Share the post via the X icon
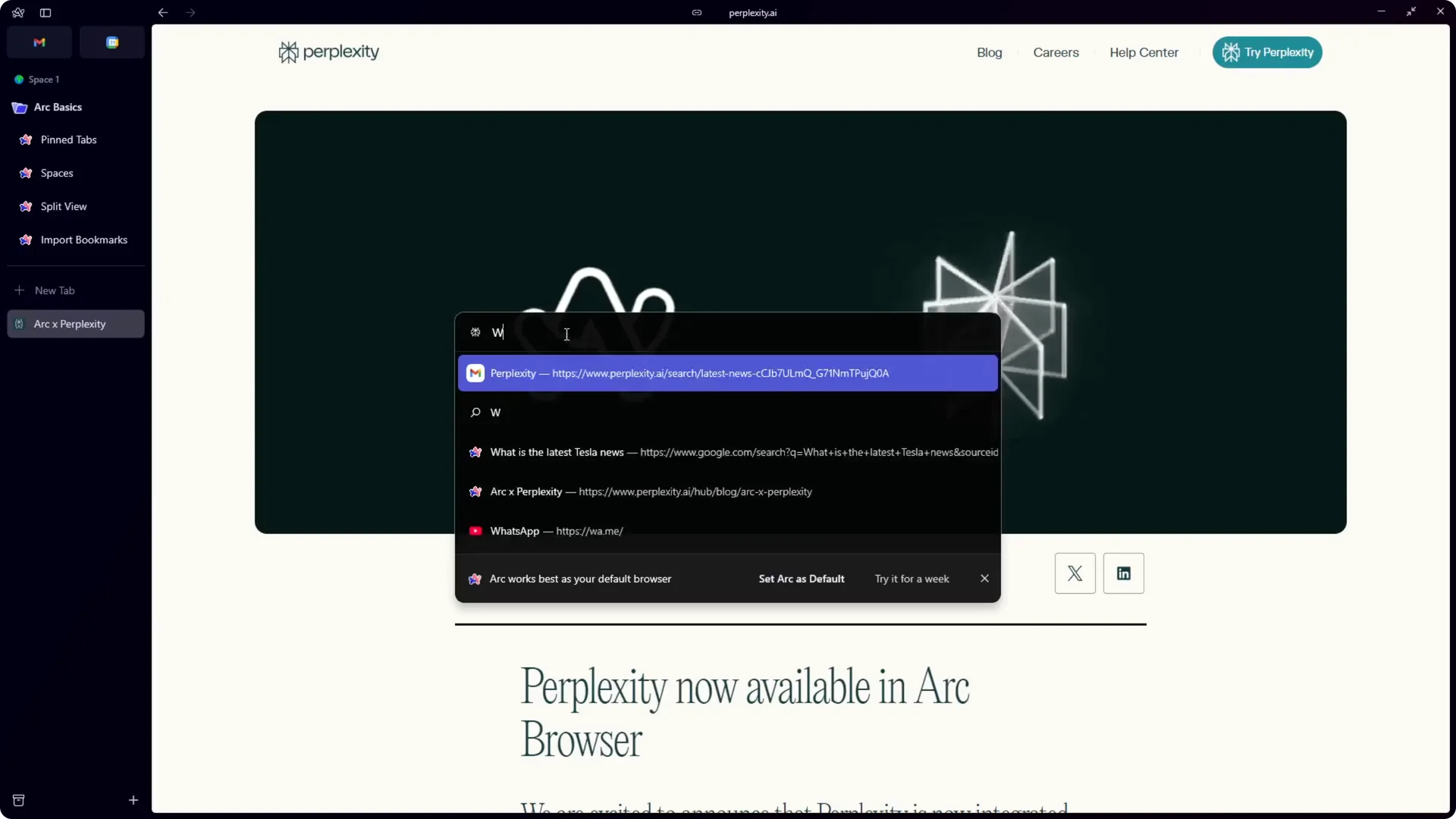Viewport: 1456px width, 819px height. click(x=1074, y=573)
